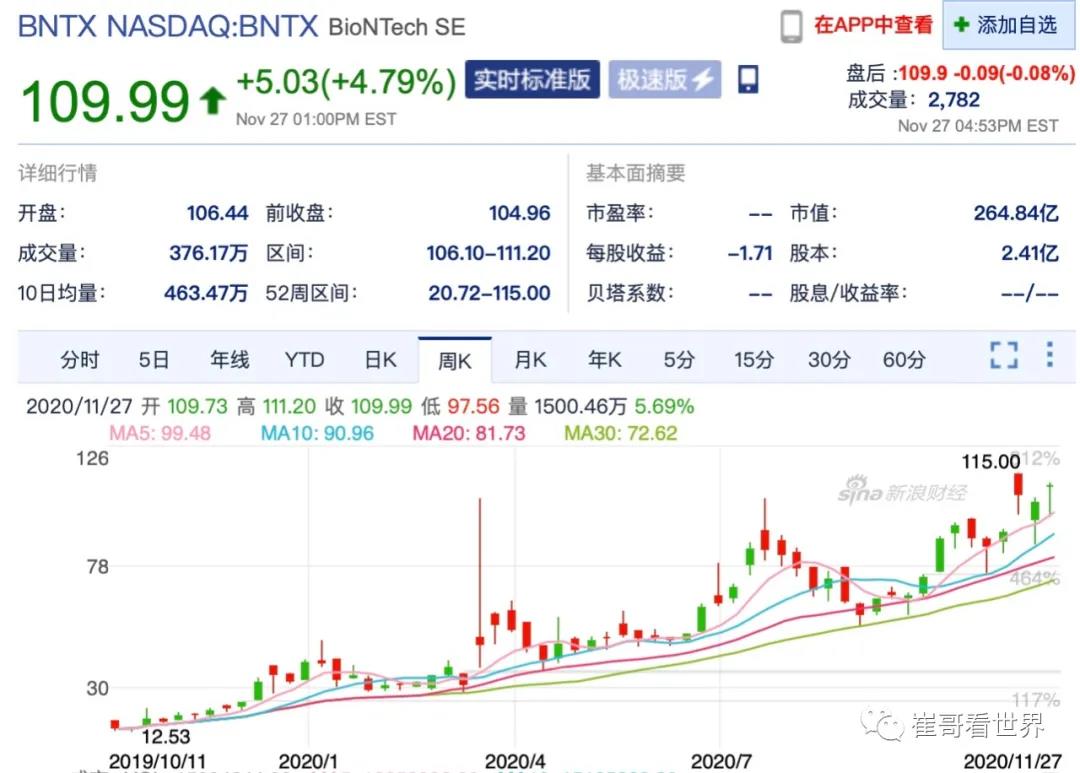Viewport: 1080px width, 773px height.
Task: Click the 在APP中查看 link
Action: 873,26
